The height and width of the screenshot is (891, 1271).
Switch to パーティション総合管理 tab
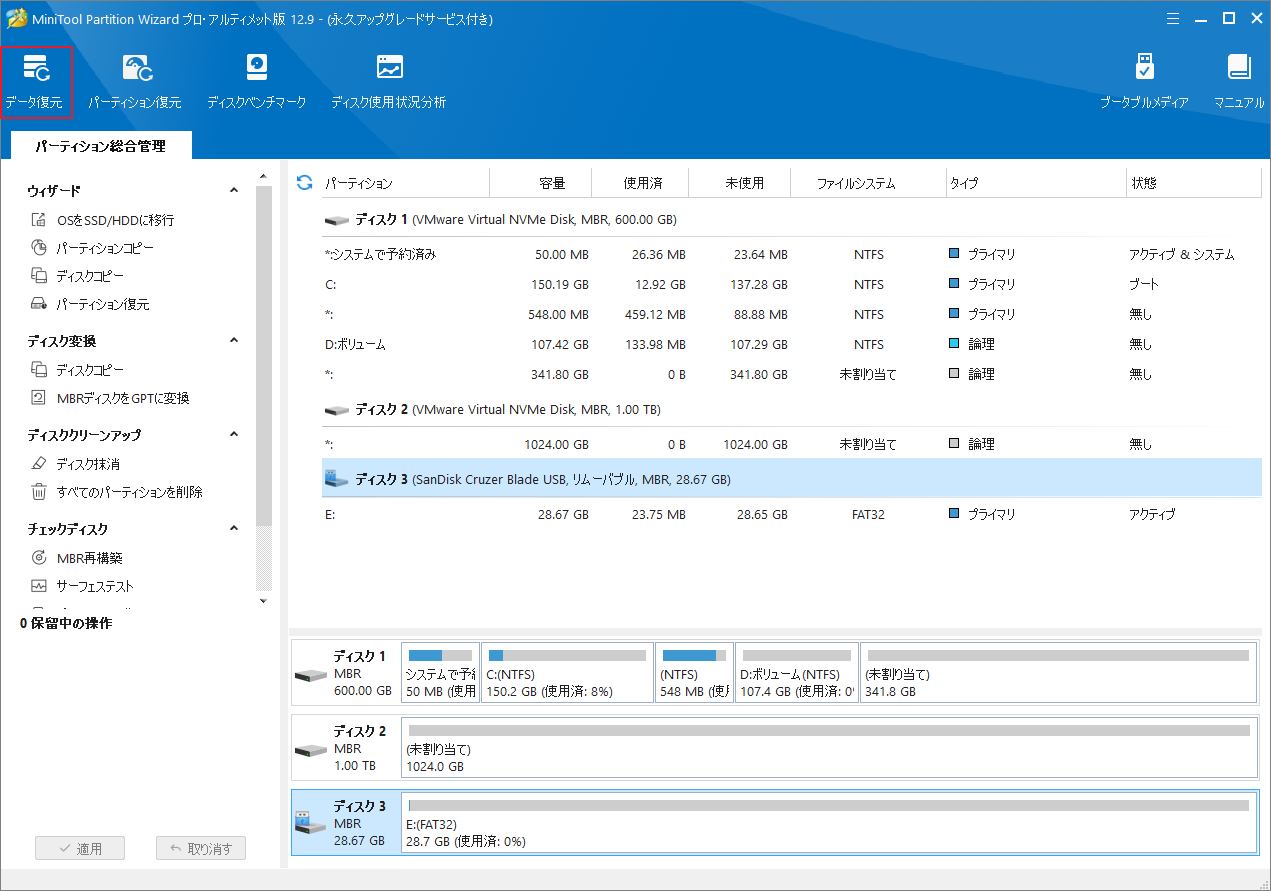[x=100, y=146]
